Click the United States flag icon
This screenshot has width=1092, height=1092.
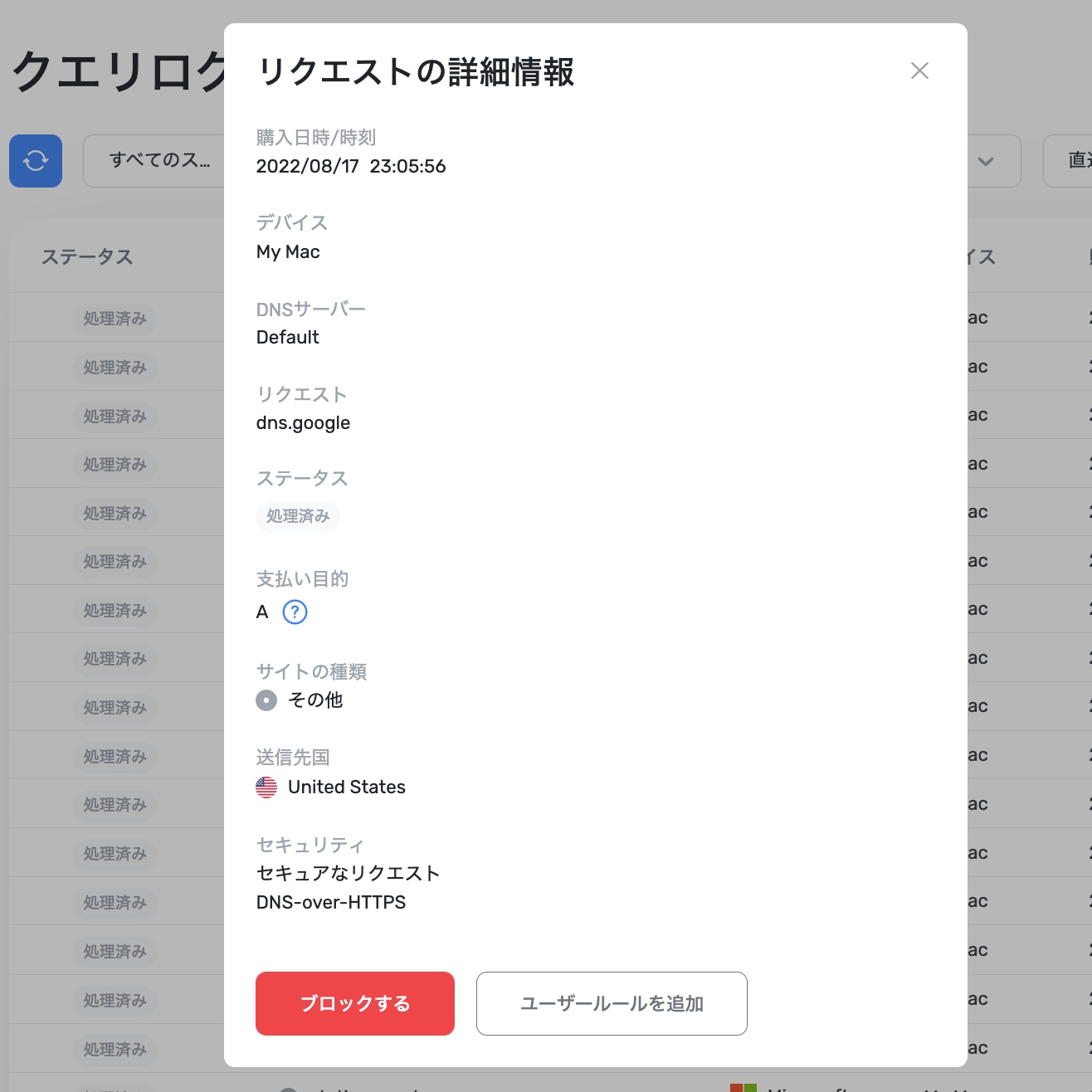(266, 787)
